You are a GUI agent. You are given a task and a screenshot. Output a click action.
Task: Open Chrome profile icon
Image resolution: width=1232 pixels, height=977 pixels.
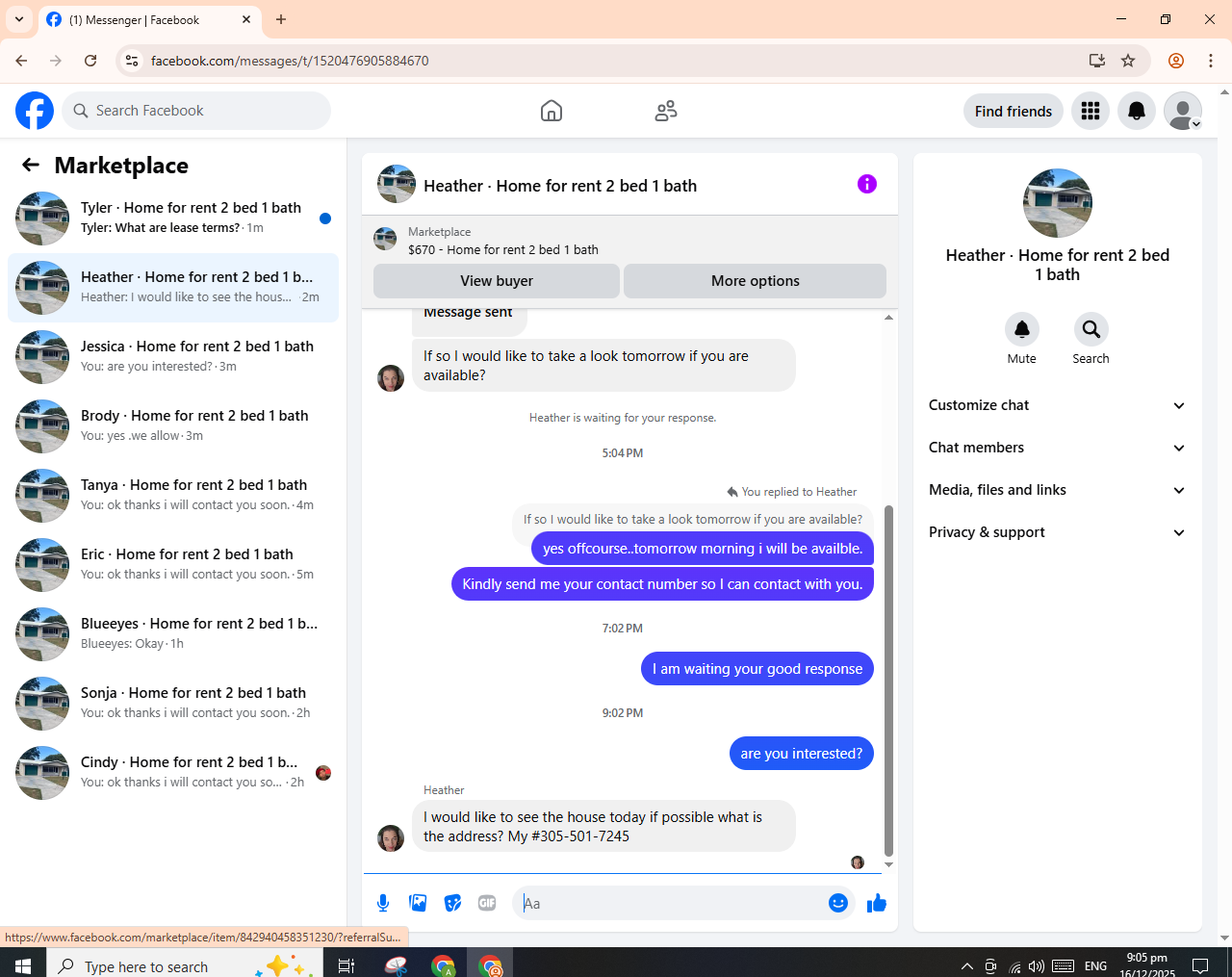(x=1176, y=61)
